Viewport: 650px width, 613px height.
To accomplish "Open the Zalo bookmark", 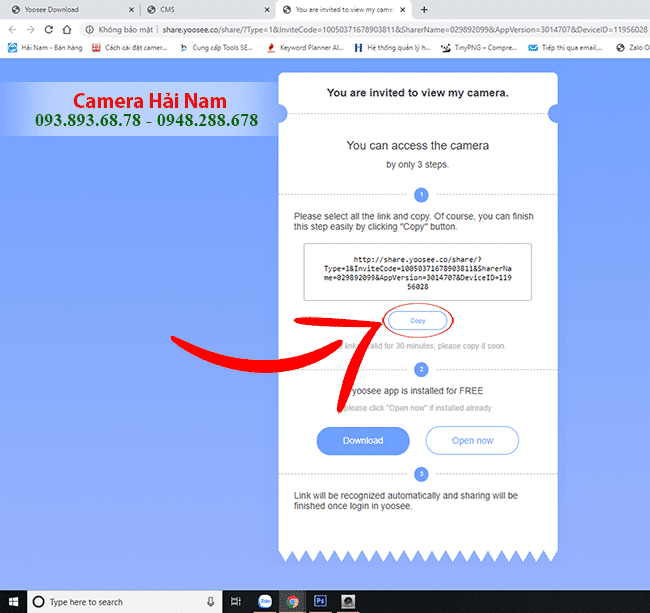I will tap(633, 48).
